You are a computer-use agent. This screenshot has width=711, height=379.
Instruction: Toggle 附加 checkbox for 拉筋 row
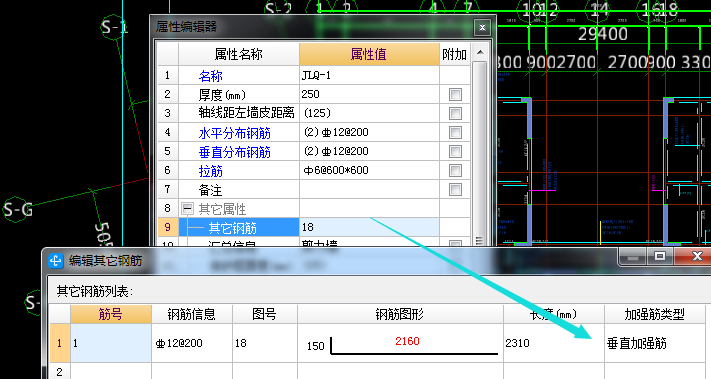tap(455, 170)
